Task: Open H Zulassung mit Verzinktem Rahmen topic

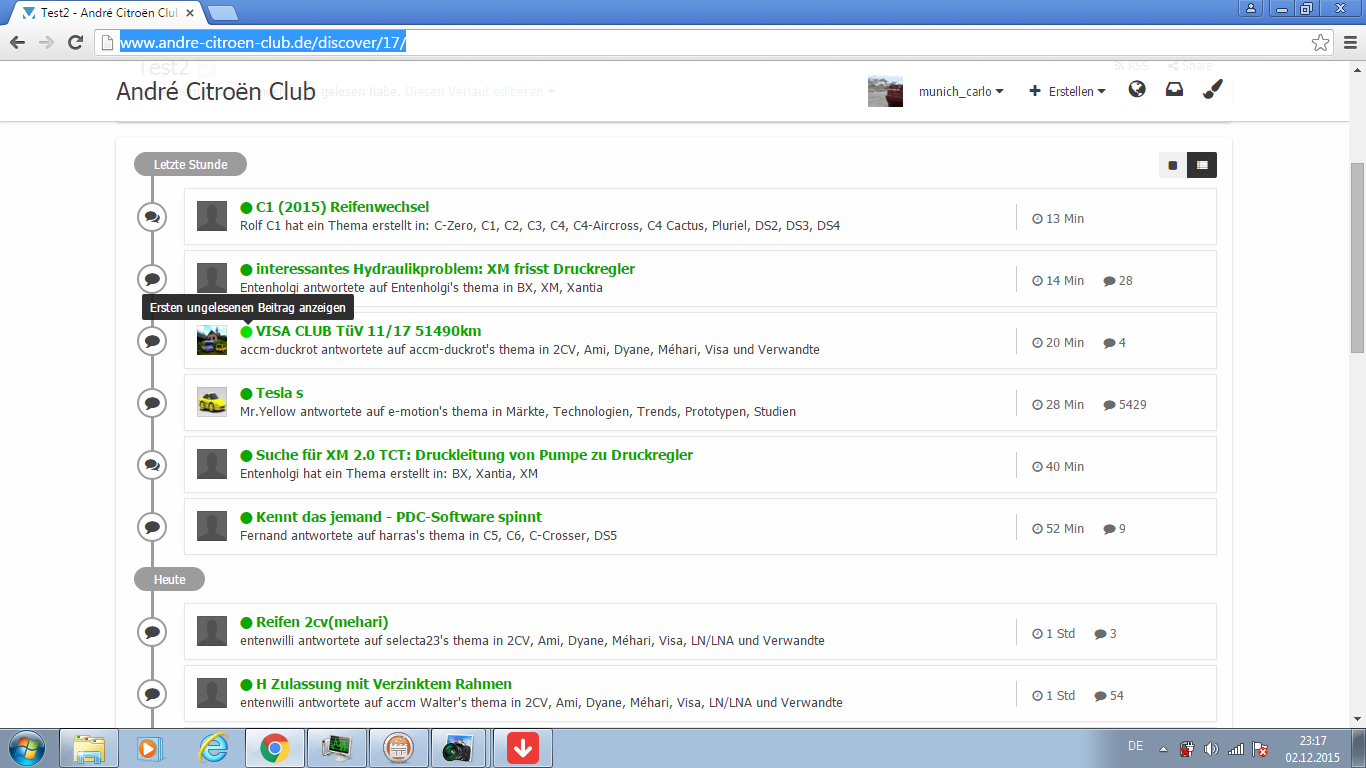Action: [x=384, y=684]
